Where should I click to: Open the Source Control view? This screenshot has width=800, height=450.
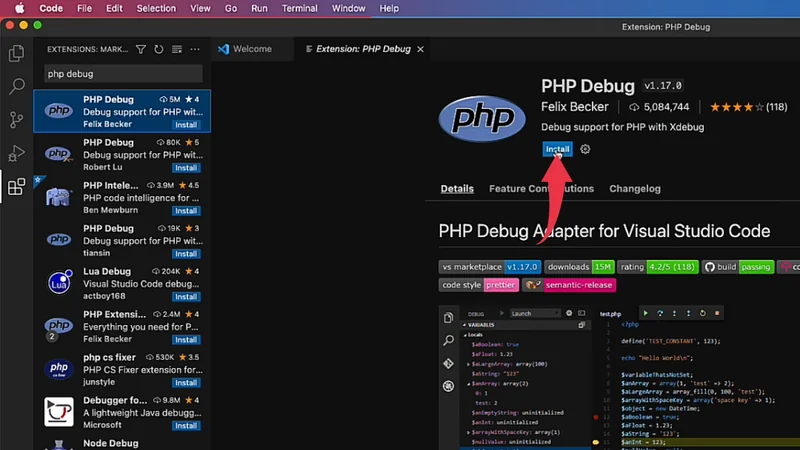(16, 120)
